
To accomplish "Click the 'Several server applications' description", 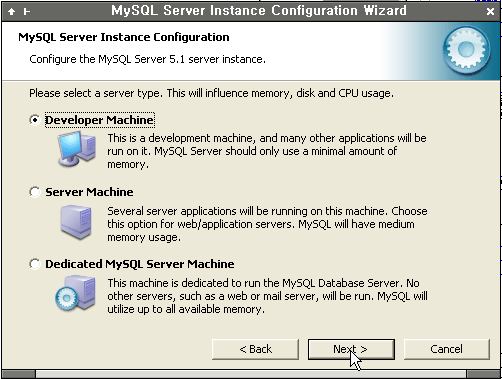I will (267, 224).
